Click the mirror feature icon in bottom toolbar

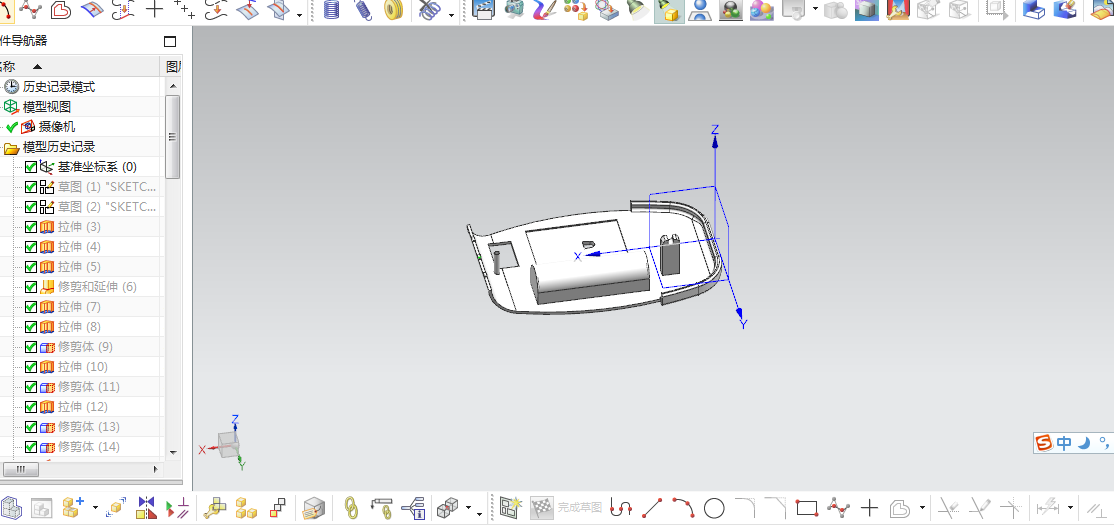[x=146, y=508]
